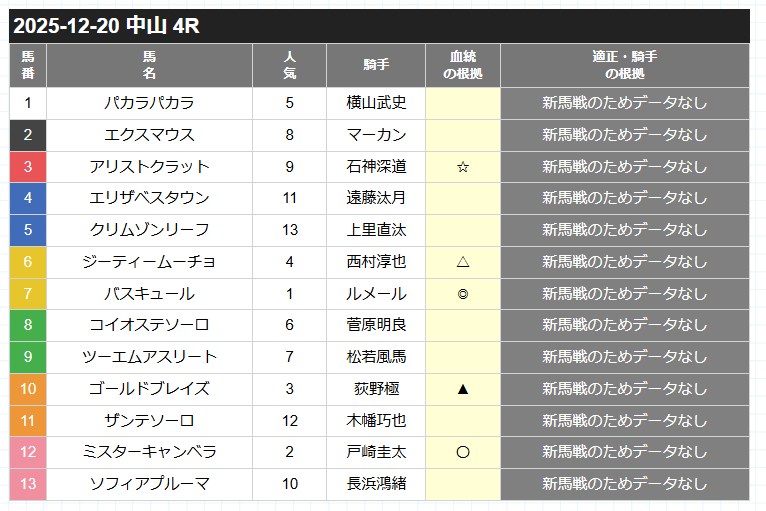The height and width of the screenshot is (511, 766).
Task: Select the ◎ mark beside ルメール
Action: (x=462, y=294)
